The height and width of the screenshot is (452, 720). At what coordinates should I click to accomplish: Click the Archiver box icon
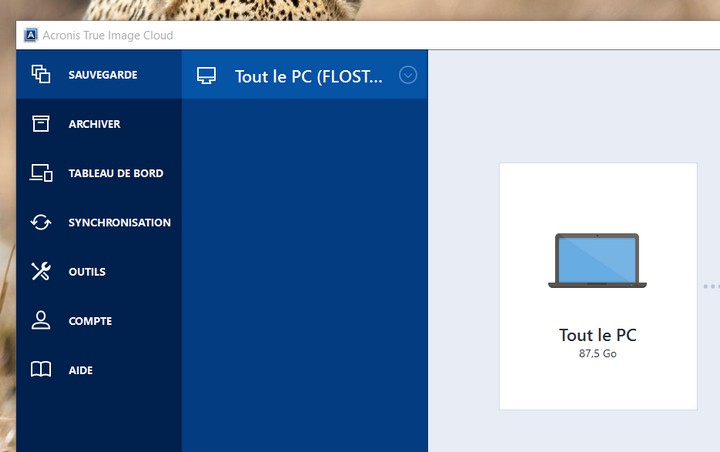pos(41,124)
